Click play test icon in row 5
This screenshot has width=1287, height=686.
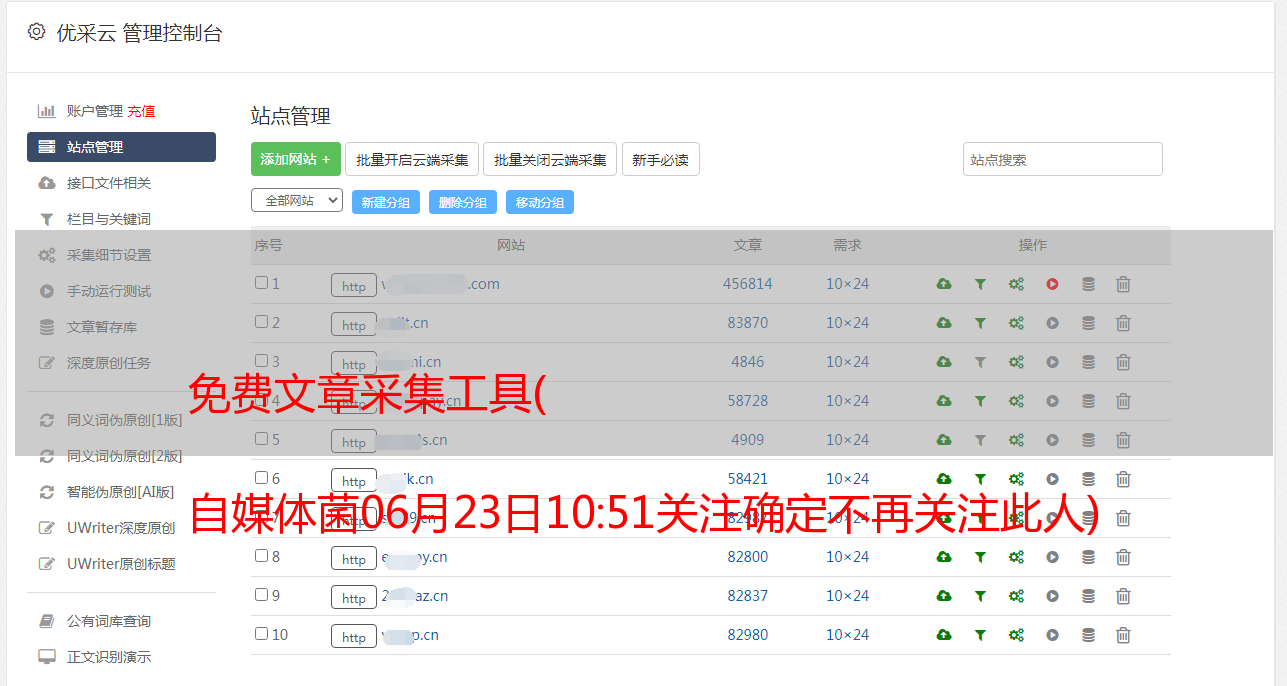click(x=1052, y=440)
